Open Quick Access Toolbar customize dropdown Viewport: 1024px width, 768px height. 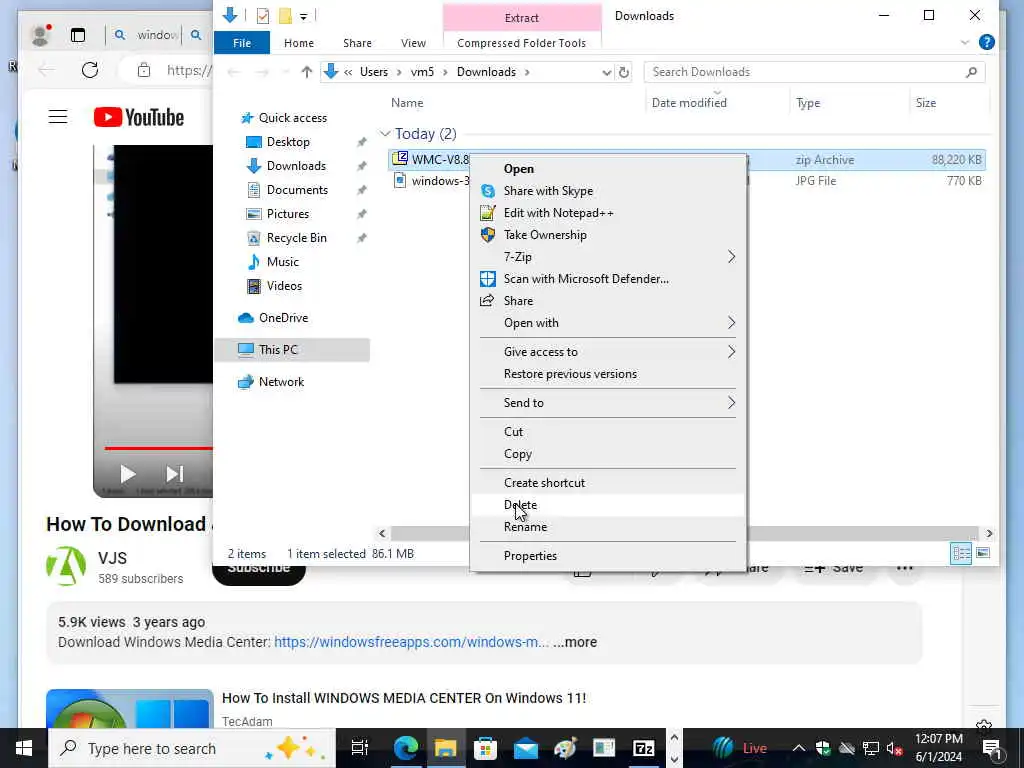coord(304,16)
